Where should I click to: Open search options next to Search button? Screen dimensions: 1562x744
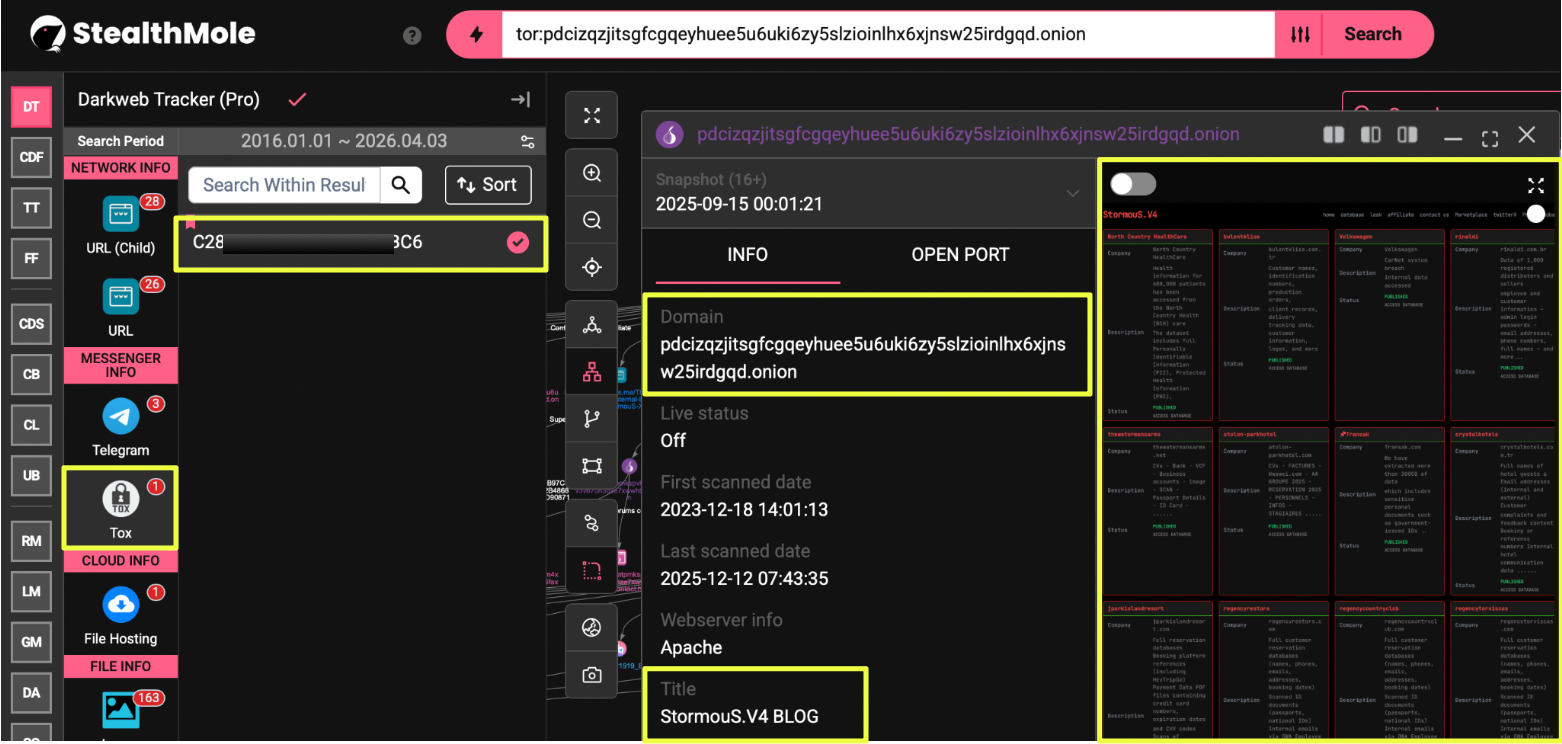coord(1299,35)
